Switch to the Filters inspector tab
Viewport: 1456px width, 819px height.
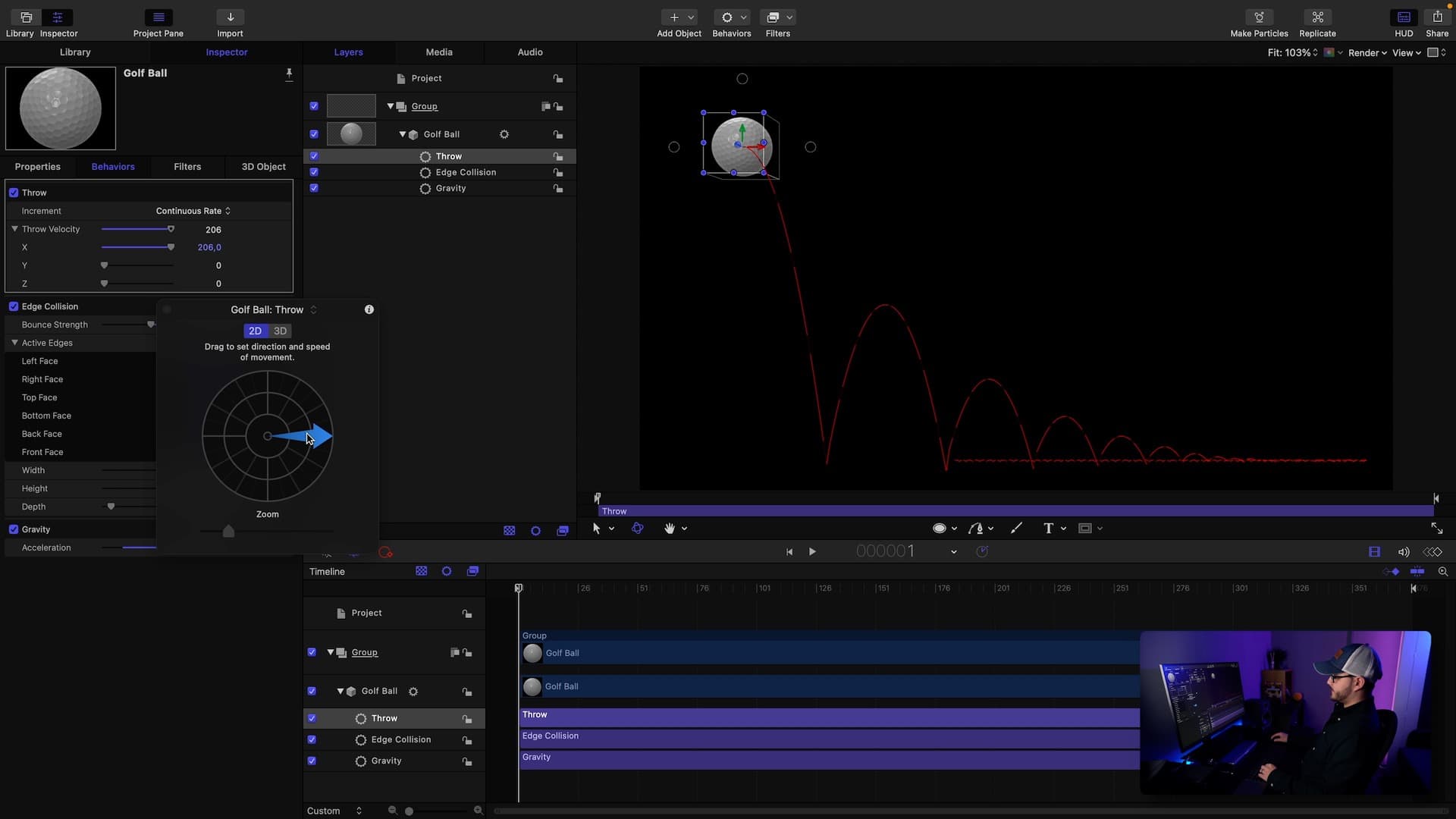(x=187, y=167)
